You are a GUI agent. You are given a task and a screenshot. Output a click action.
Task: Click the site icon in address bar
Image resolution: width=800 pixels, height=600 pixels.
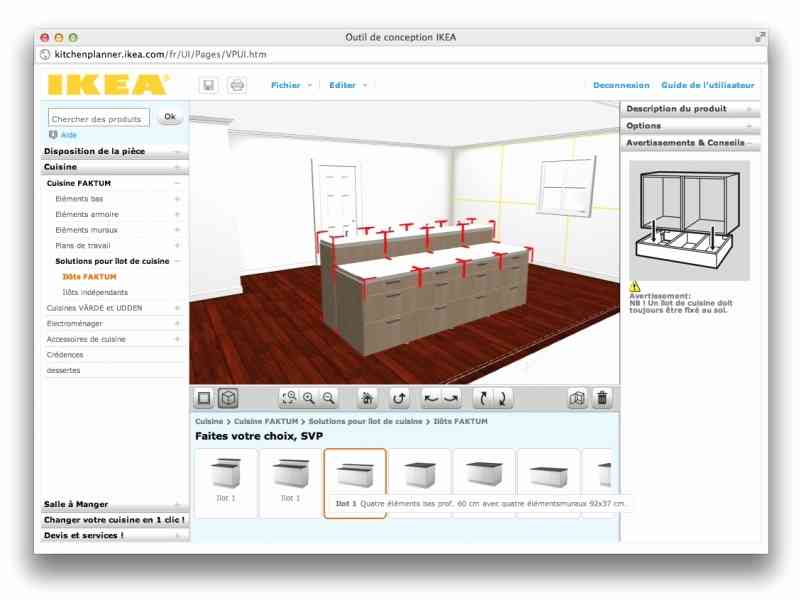(45, 54)
